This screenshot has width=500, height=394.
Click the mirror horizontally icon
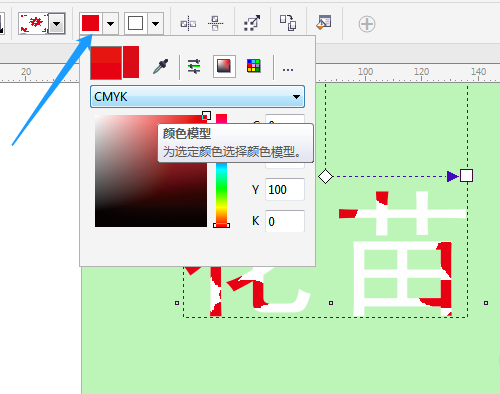(x=188, y=24)
